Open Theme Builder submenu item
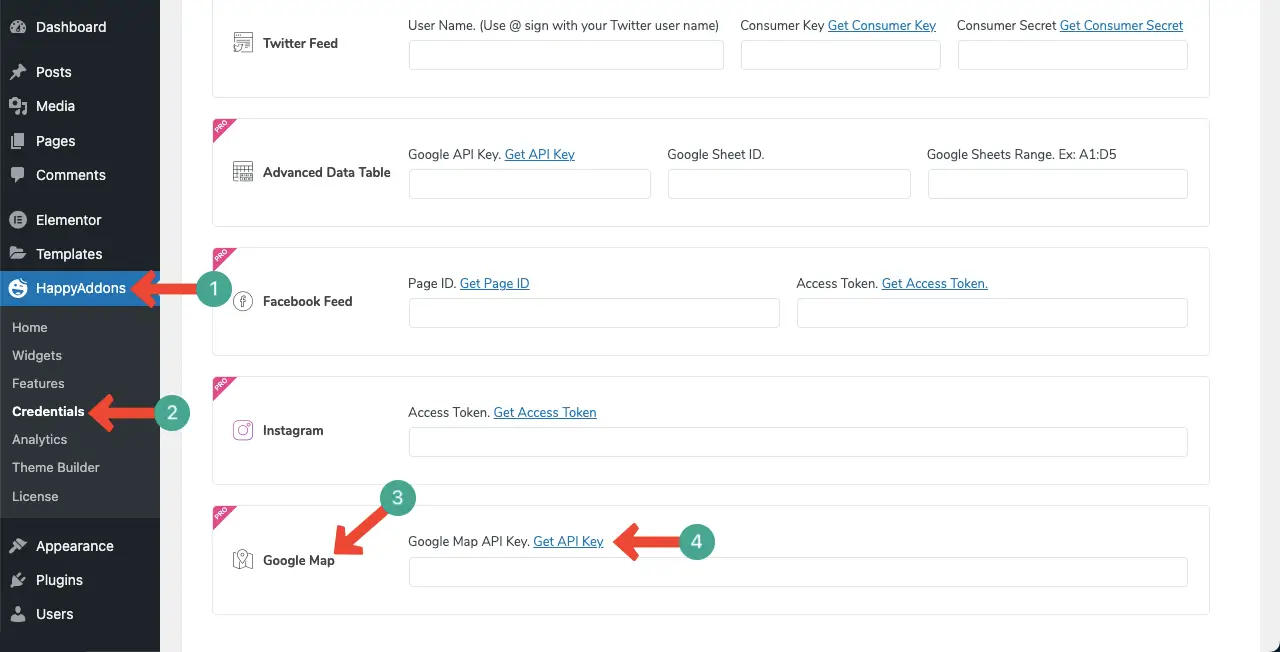The width and height of the screenshot is (1280, 652). (56, 467)
